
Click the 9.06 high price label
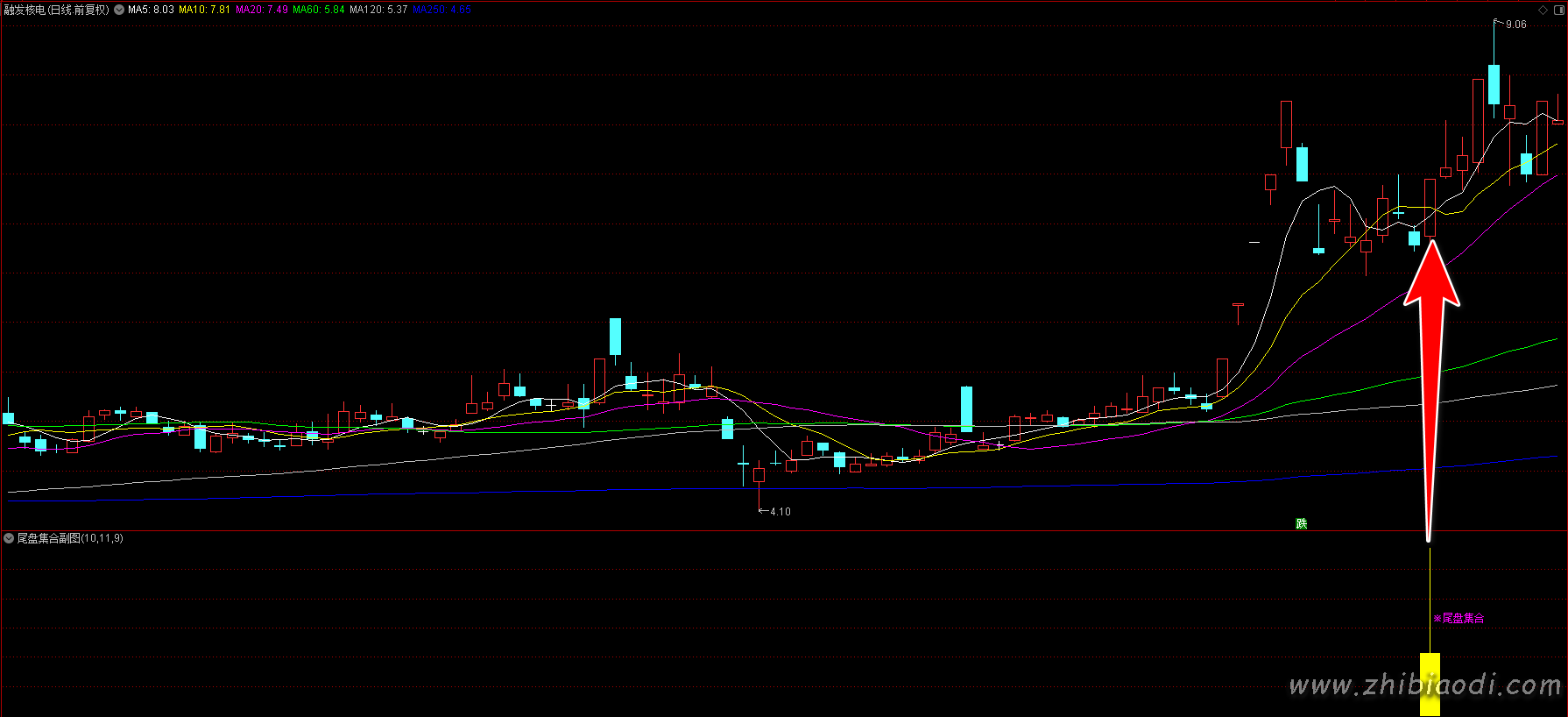(1515, 25)
